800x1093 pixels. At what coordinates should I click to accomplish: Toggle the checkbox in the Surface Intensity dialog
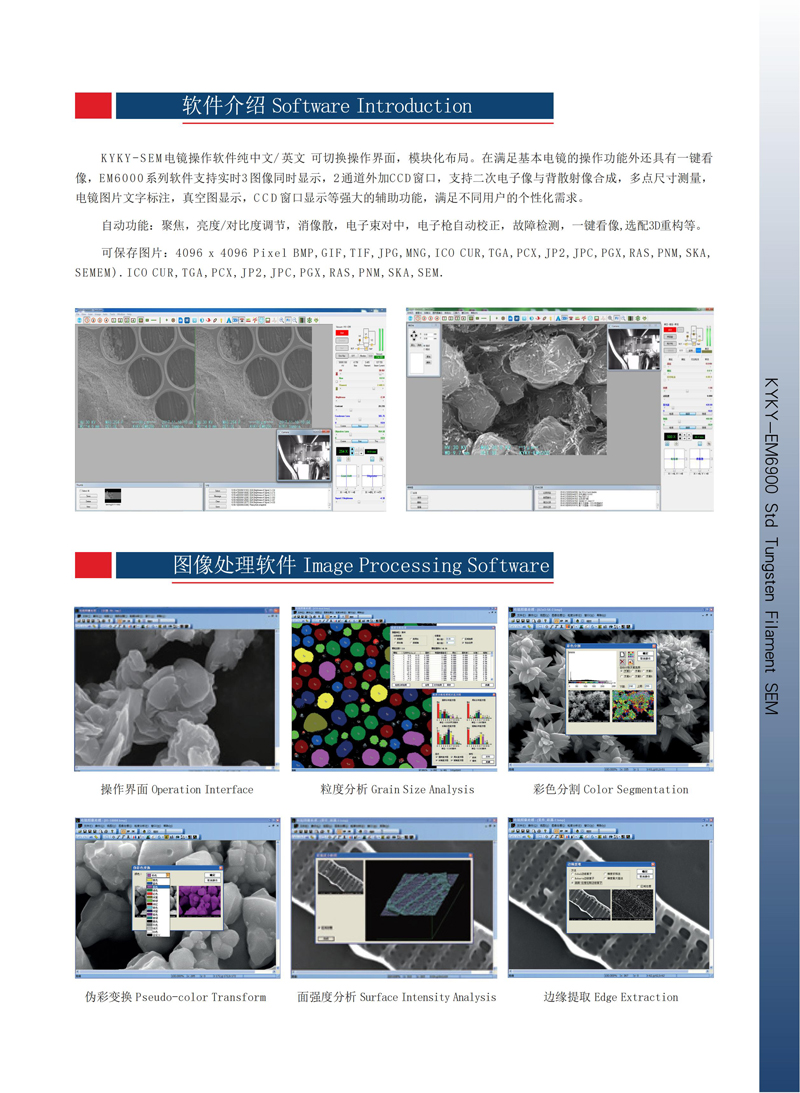click(x=320, y=928)
